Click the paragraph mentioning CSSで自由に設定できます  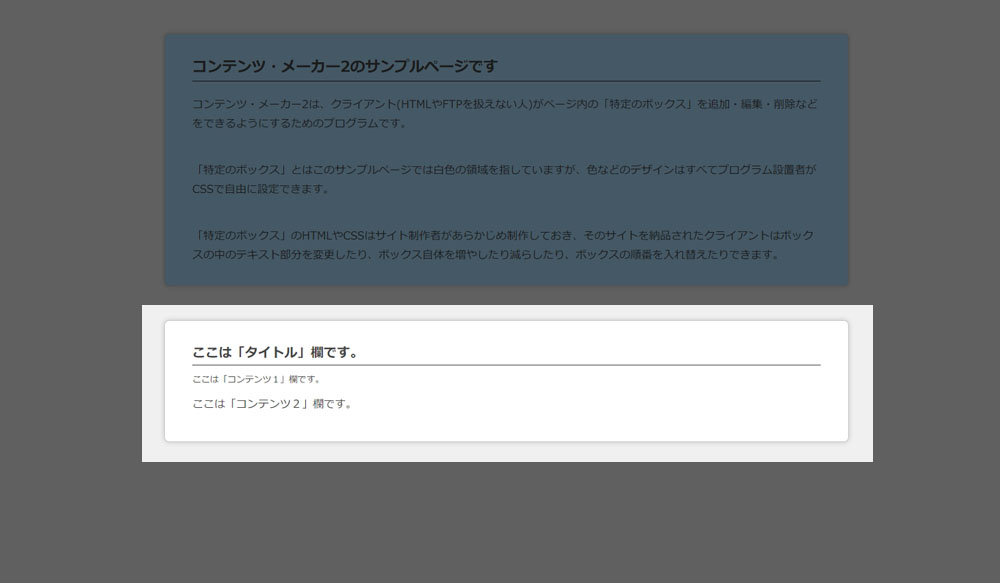[x=505, y=179]
